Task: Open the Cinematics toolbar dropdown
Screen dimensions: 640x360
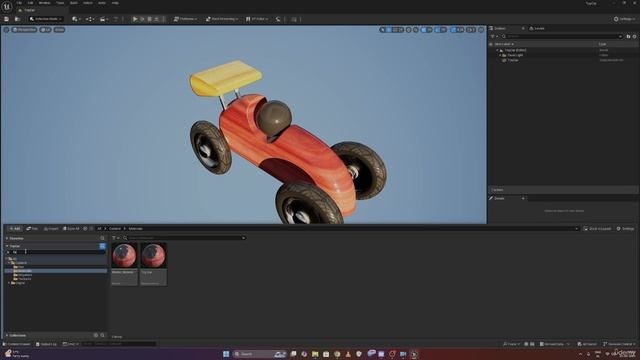Action: (103, 19)
